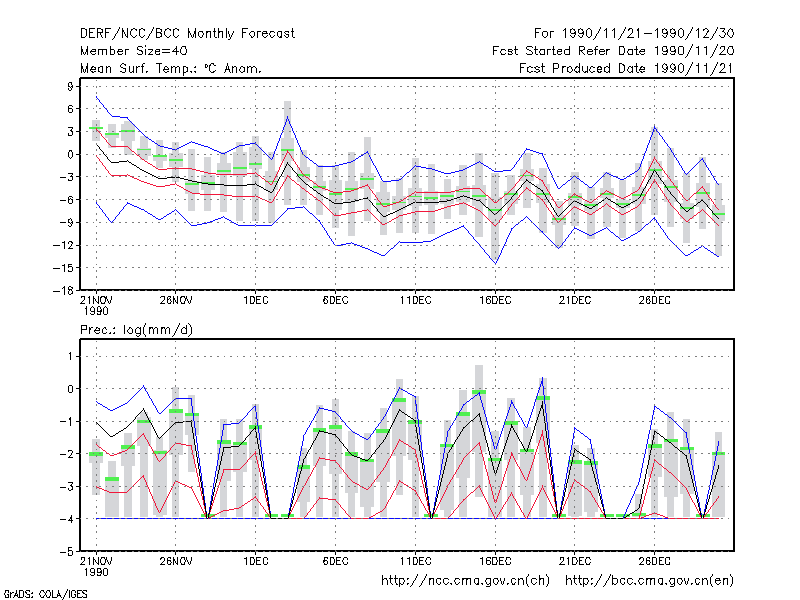The image size is (800, 600).
Task: Click the bcc.cma.gov.cn(en) link
Action: (x=649, y=581)
